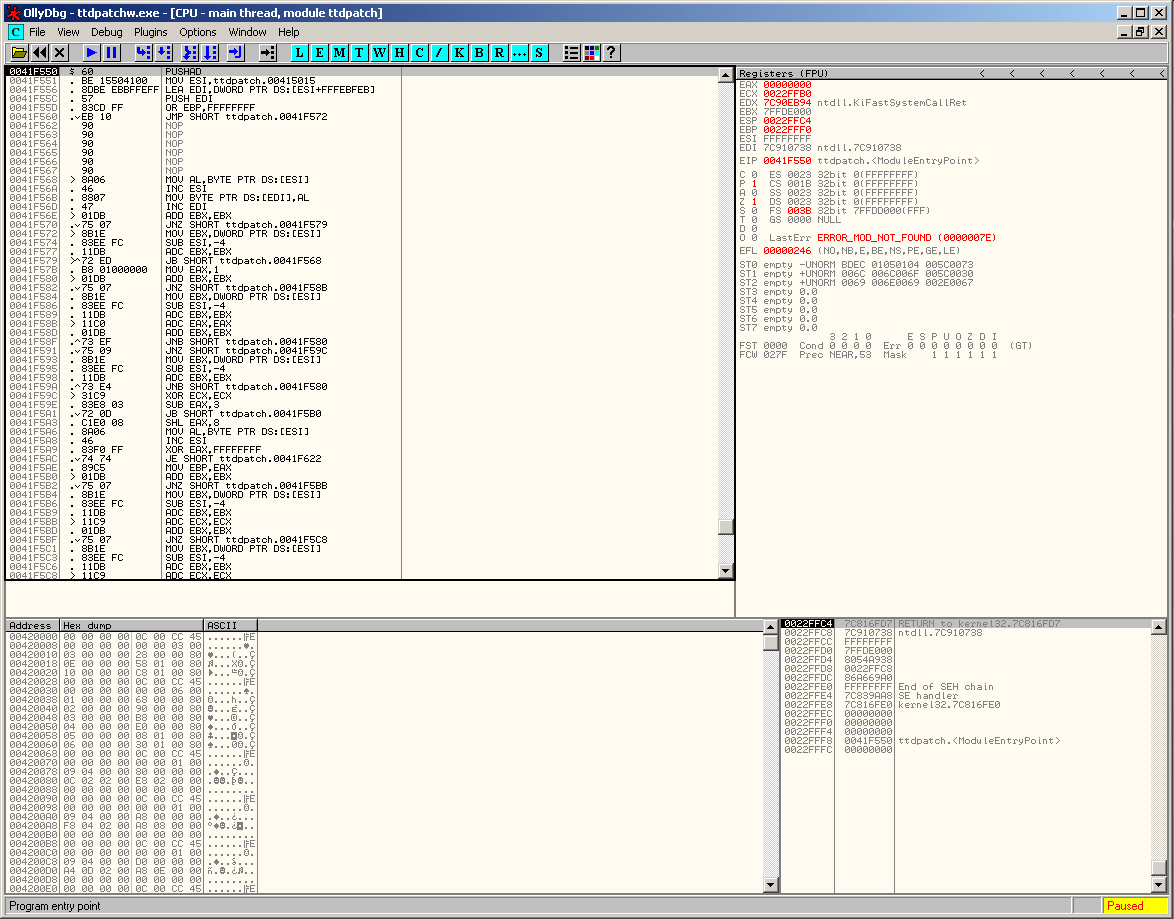This screenshot has height=919, width=1174.
Task: Select the EIP register value 0041F550
Action: pos(787,161)
